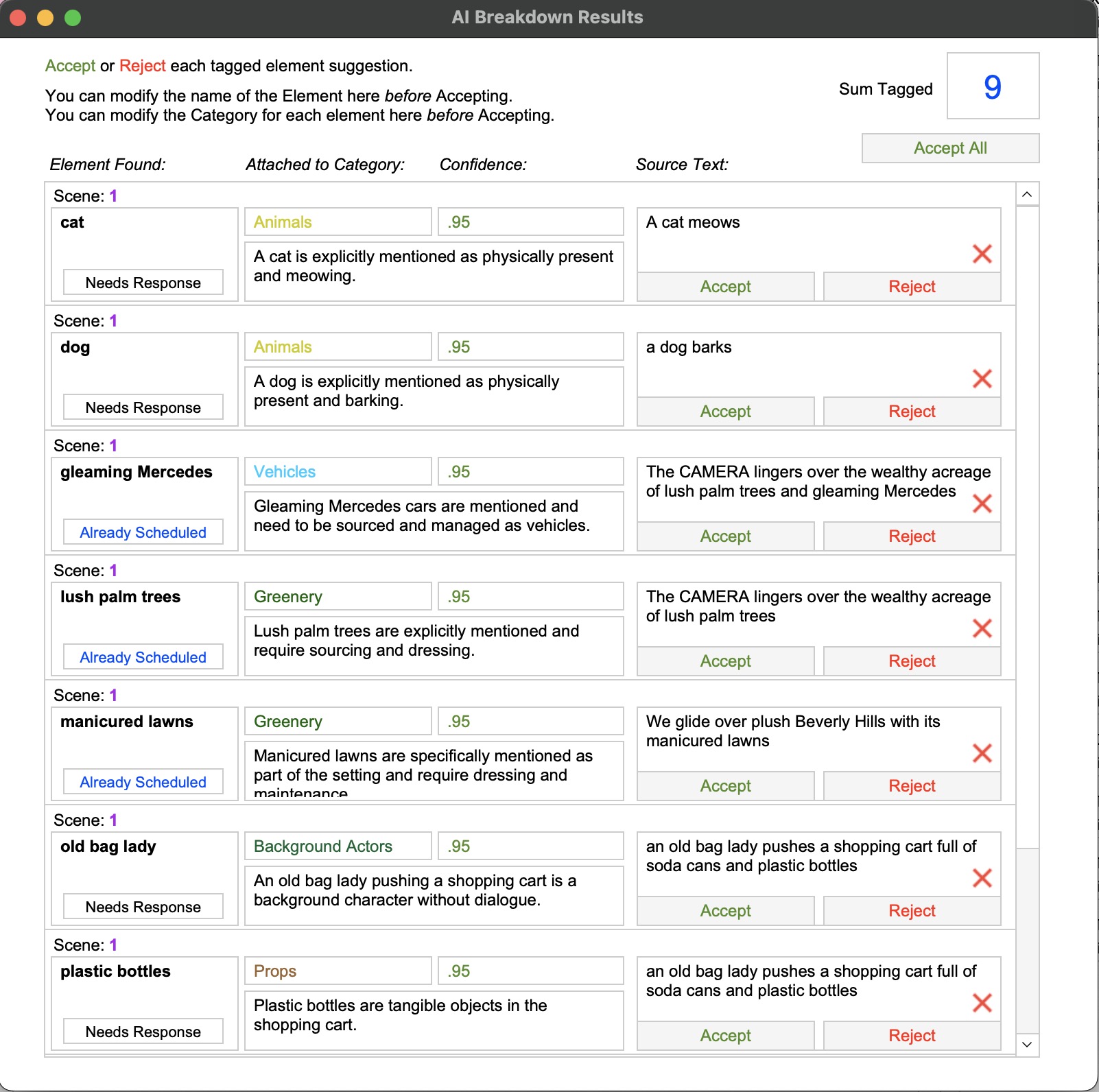Click the red X icon in plastic bottles row
The image size is (1099, 1092).
[x=982, y=1003]
